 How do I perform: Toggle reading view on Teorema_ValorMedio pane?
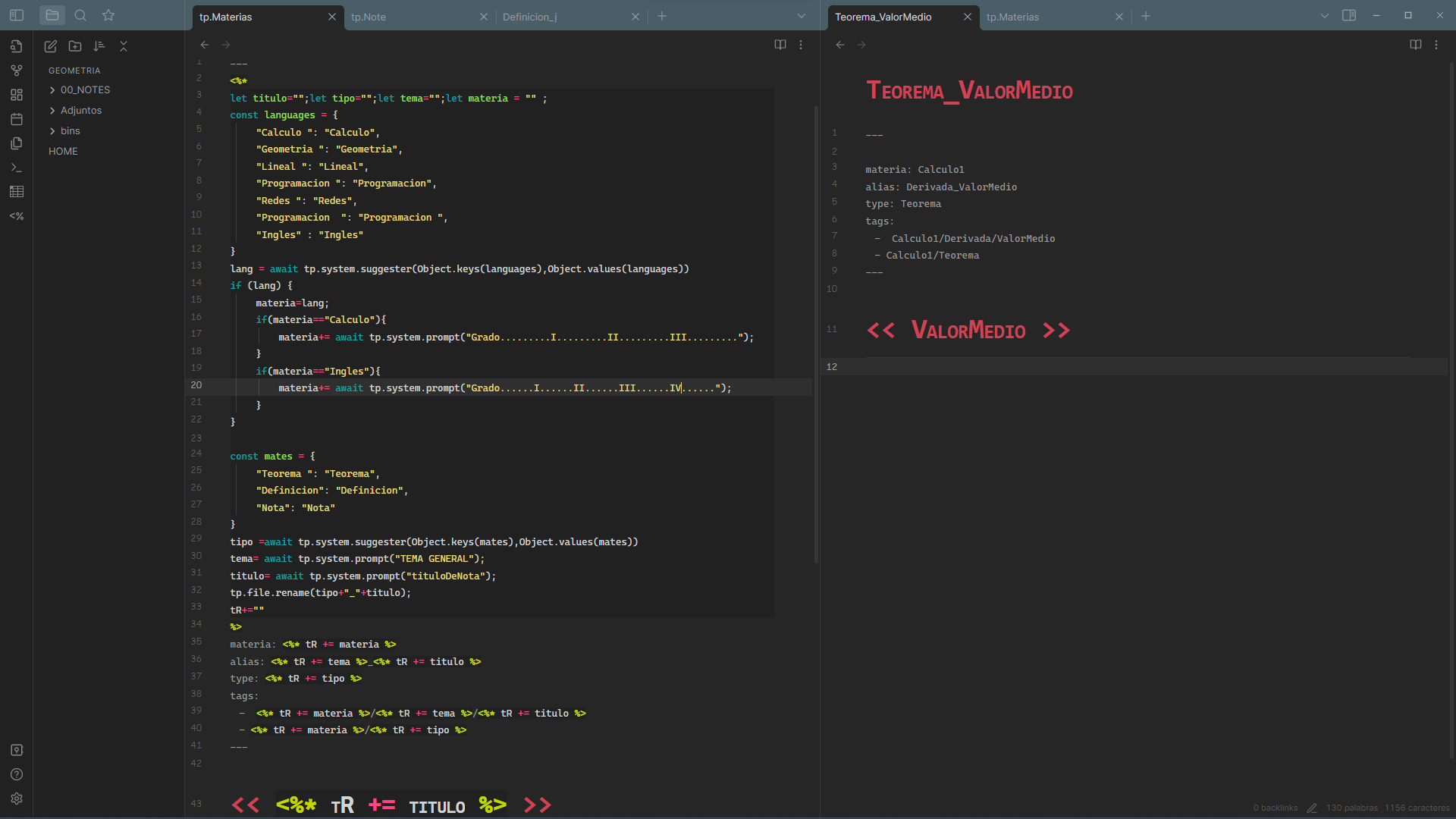[1415, 45]
